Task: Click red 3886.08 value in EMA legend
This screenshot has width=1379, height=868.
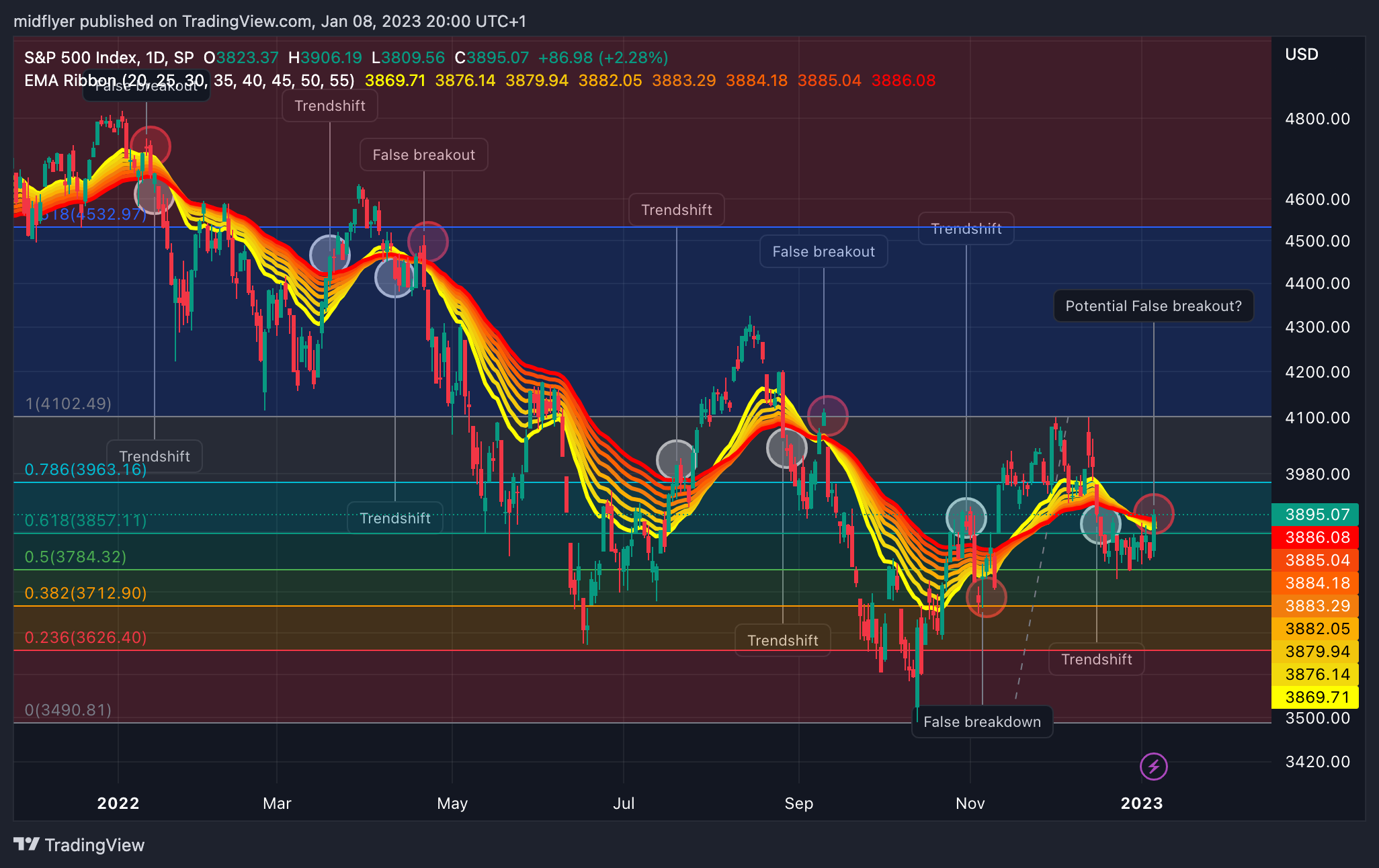Action: coord(903,81)
